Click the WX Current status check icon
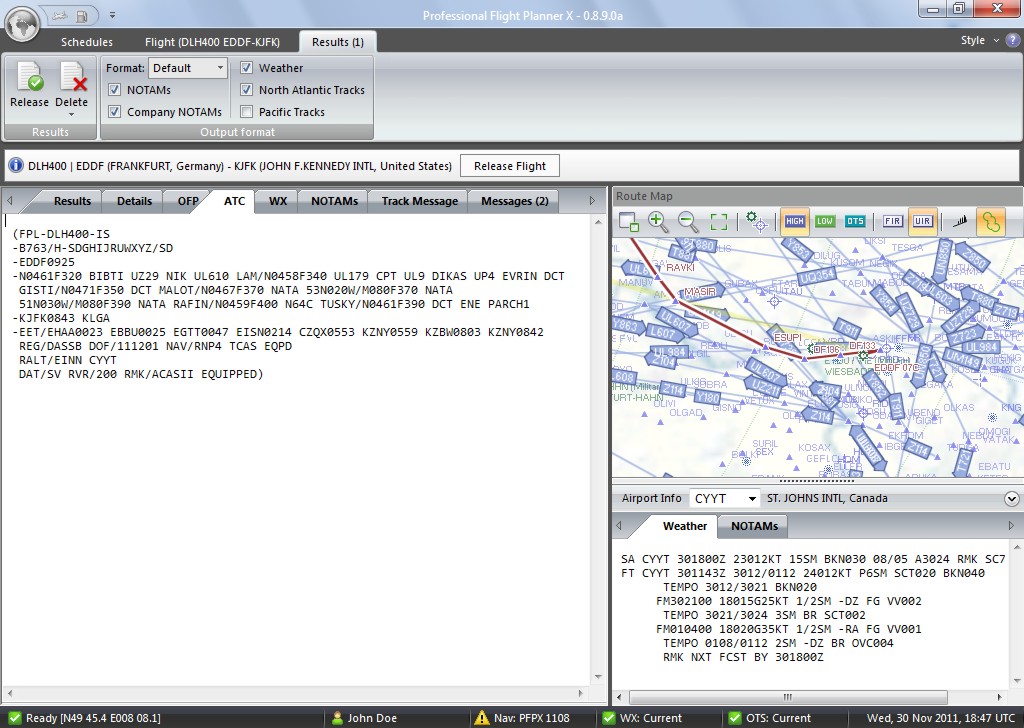The height and width of the screenshot is (728, 1024). pos(609,718)
